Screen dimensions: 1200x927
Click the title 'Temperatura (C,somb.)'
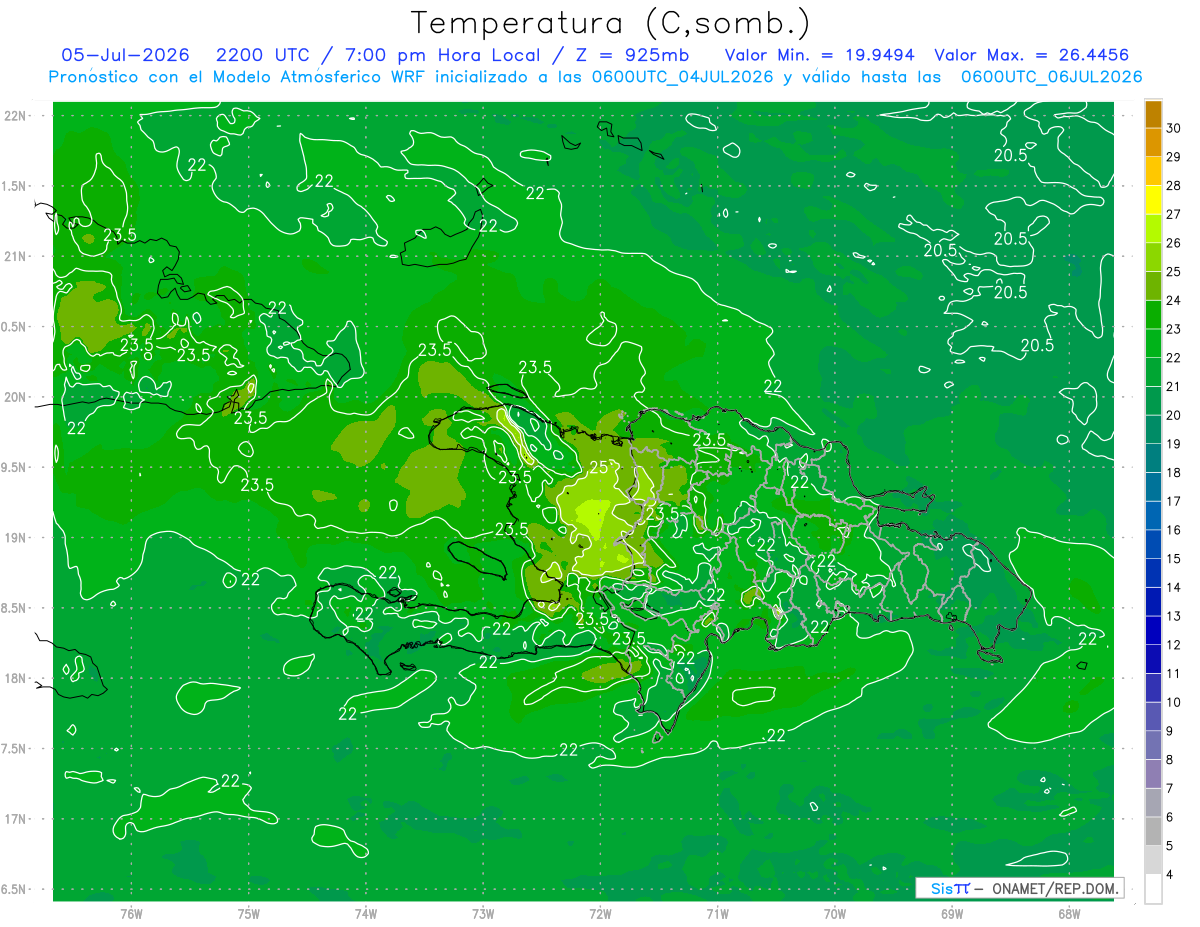click(x=610, y=24)
